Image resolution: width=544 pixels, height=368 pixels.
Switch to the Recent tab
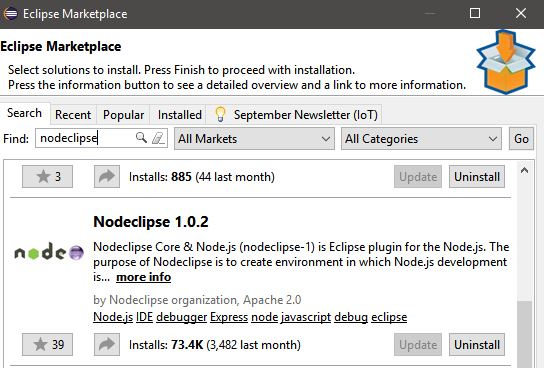point(73,115)
